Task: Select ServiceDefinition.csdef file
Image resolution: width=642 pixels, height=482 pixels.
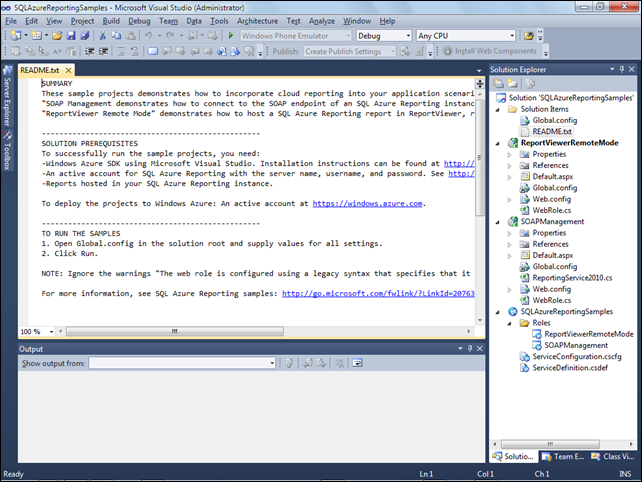Action: click(570, 368)
